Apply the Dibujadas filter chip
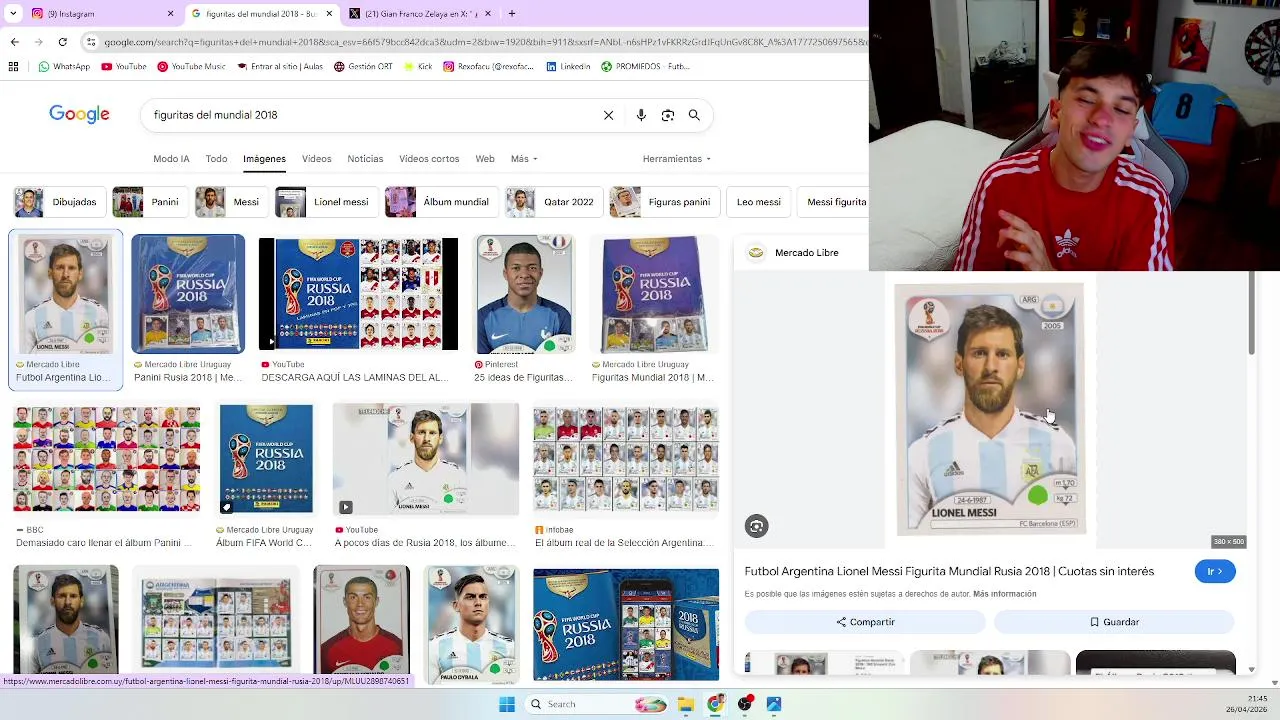This screenshot has width=1280, height=720. point(58,202)
